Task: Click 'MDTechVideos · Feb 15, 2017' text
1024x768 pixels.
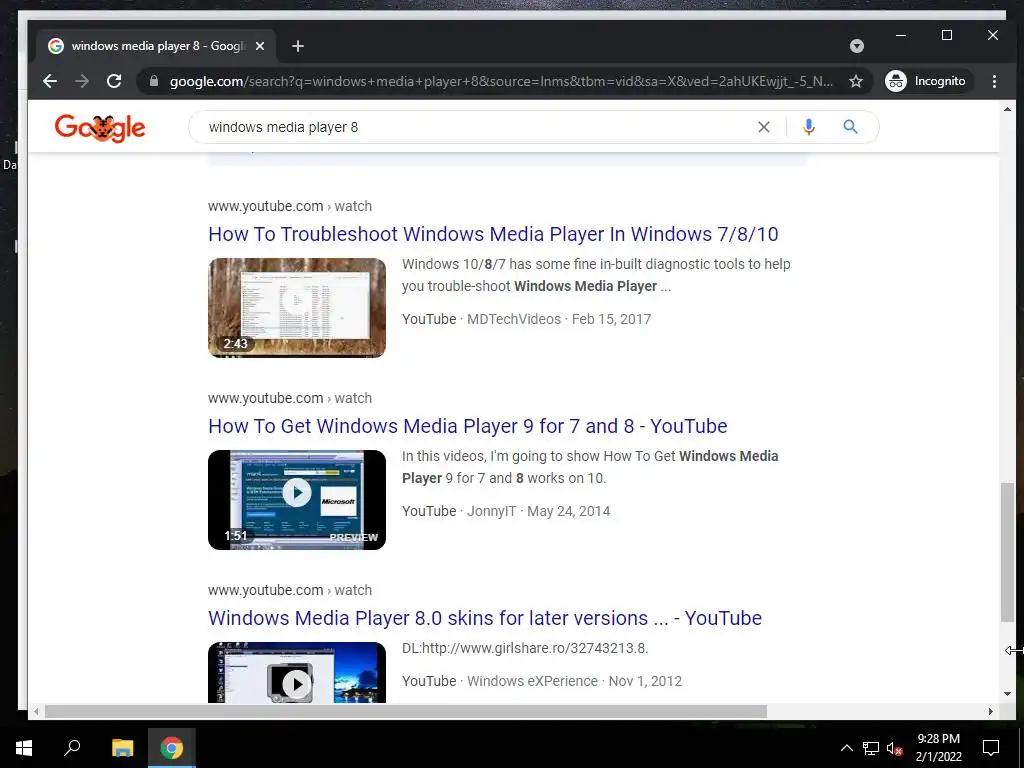Action: tap(559, 319)
